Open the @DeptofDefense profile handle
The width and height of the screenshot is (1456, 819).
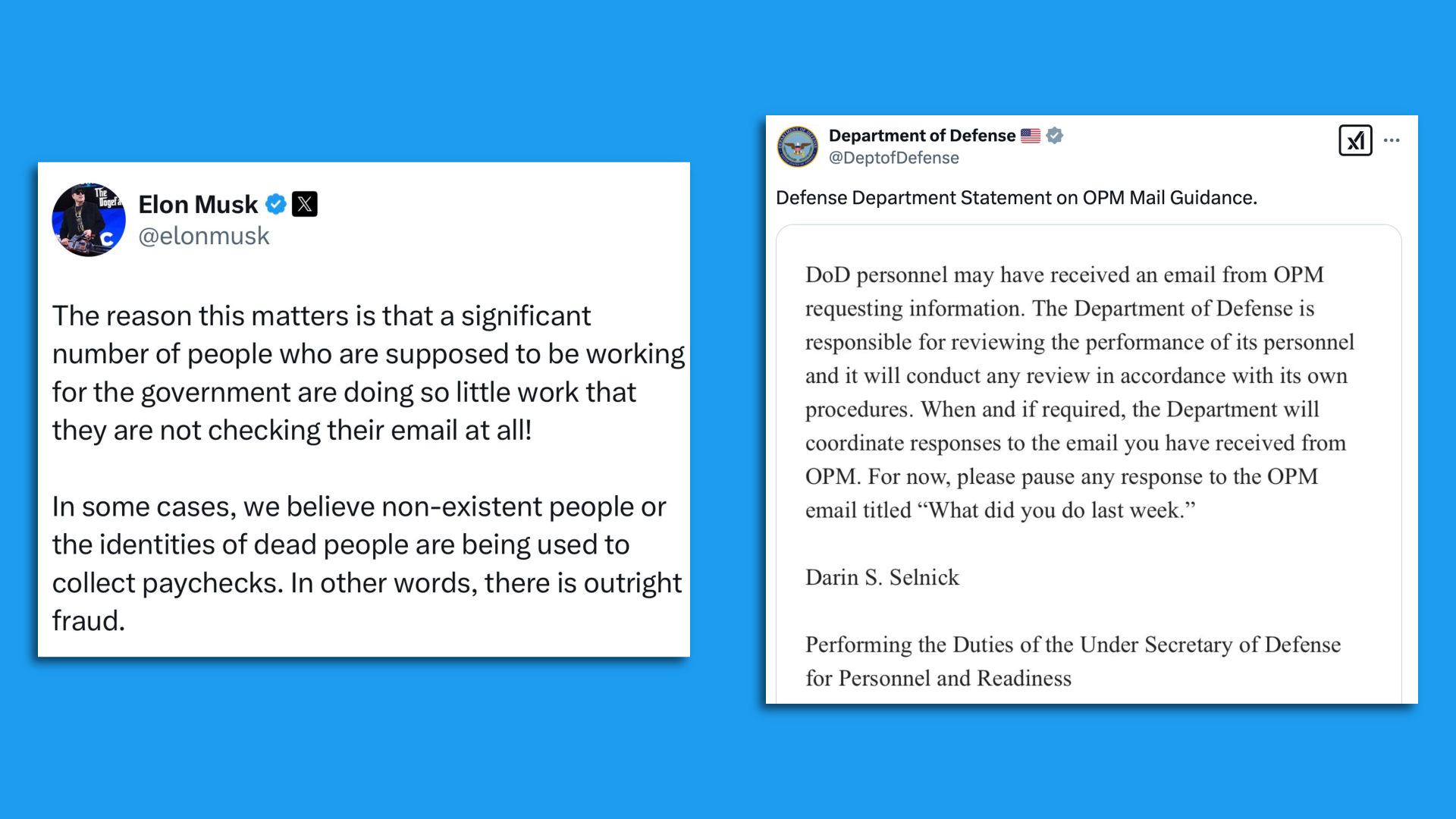(x=894, y=158)
